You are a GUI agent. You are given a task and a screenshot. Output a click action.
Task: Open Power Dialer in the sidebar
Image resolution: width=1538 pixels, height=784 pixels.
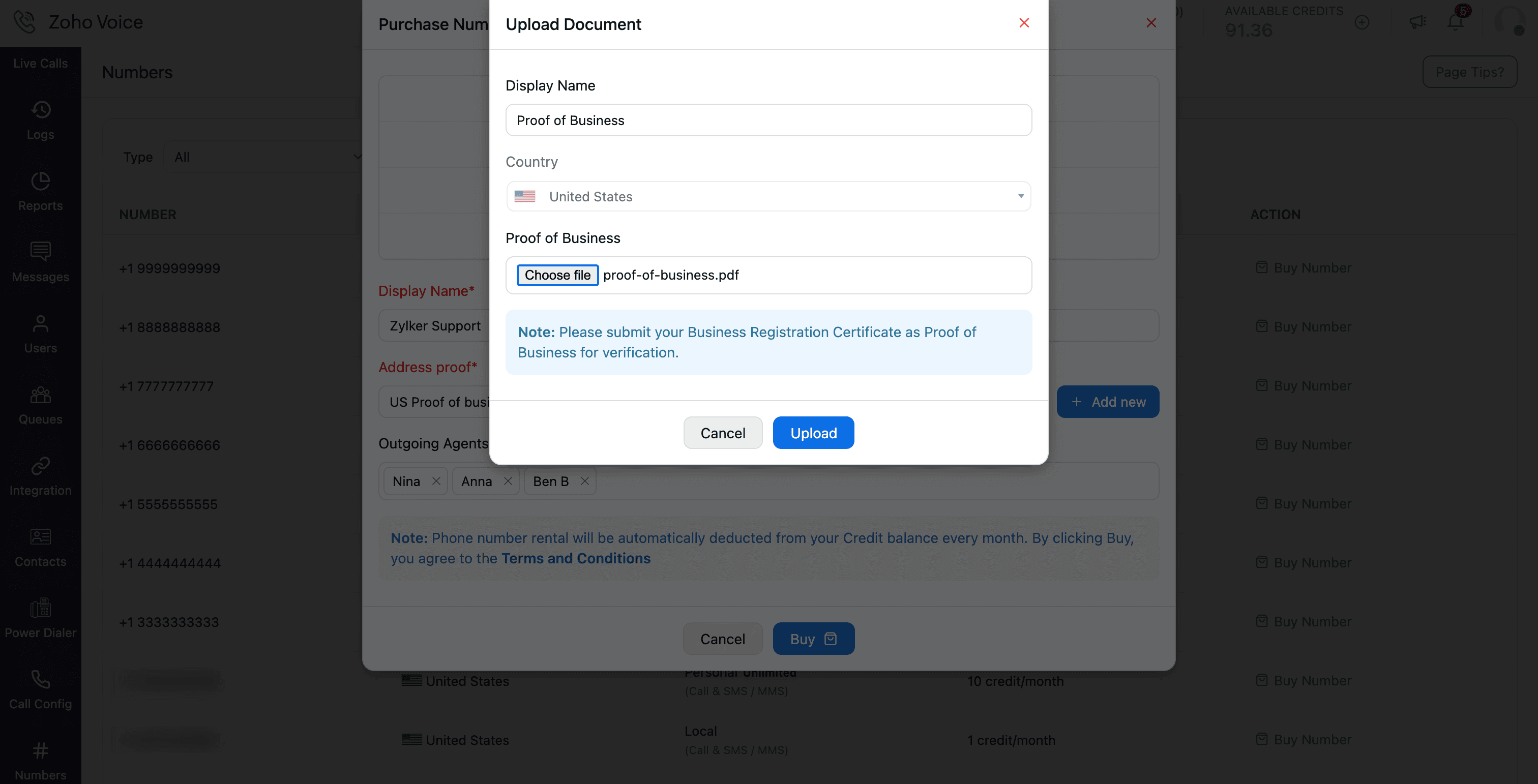[41, 619]
